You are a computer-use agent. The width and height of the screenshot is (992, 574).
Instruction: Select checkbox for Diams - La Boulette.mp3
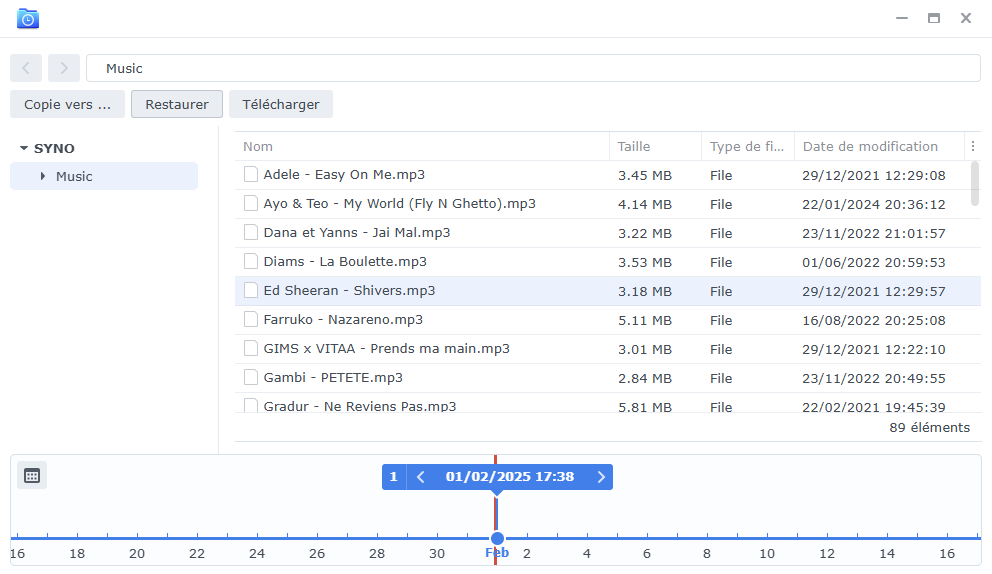click(251, 261)
